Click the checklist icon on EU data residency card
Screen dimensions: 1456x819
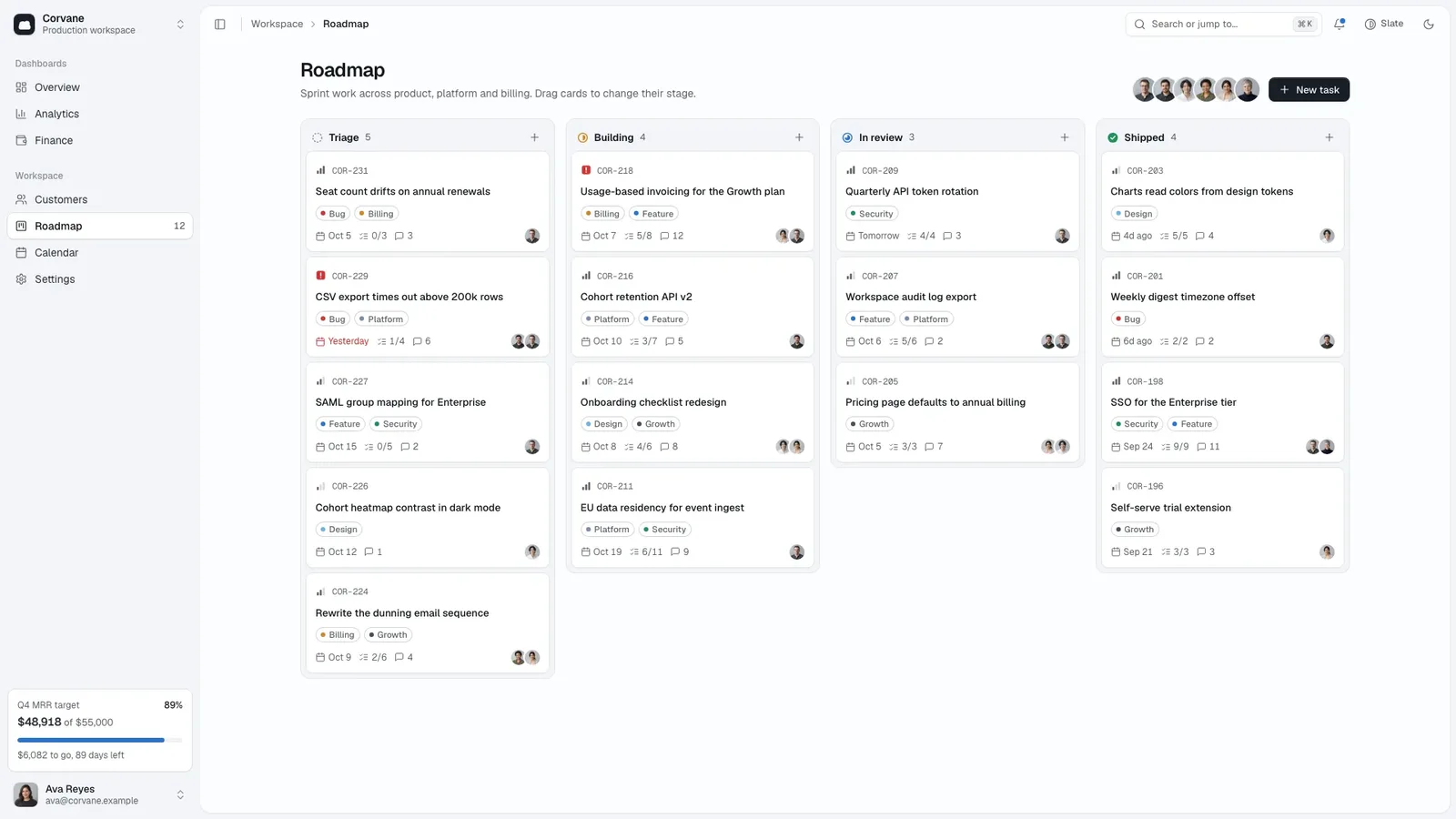(x=634, y=552)
